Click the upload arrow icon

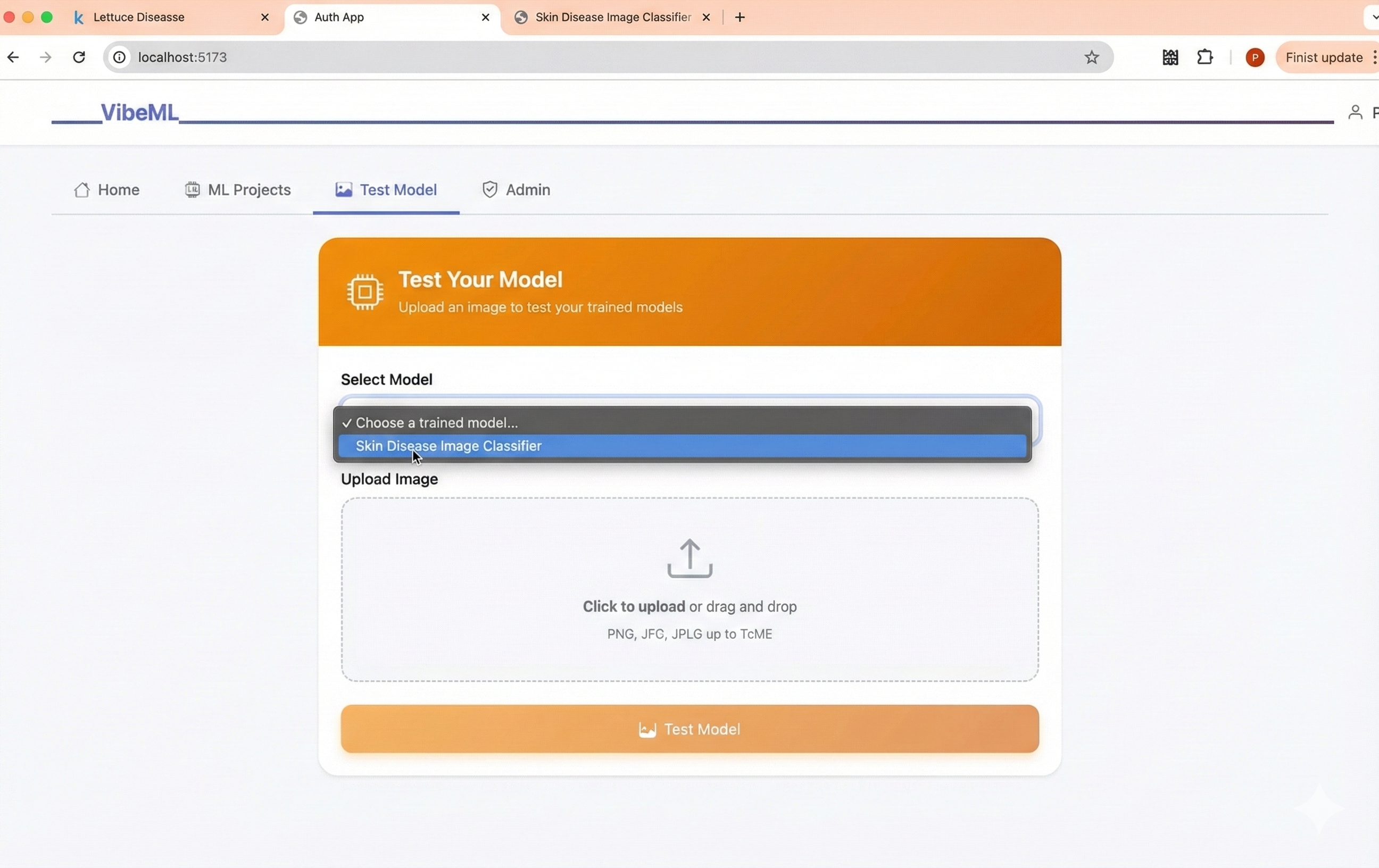(x=689, y=558)
